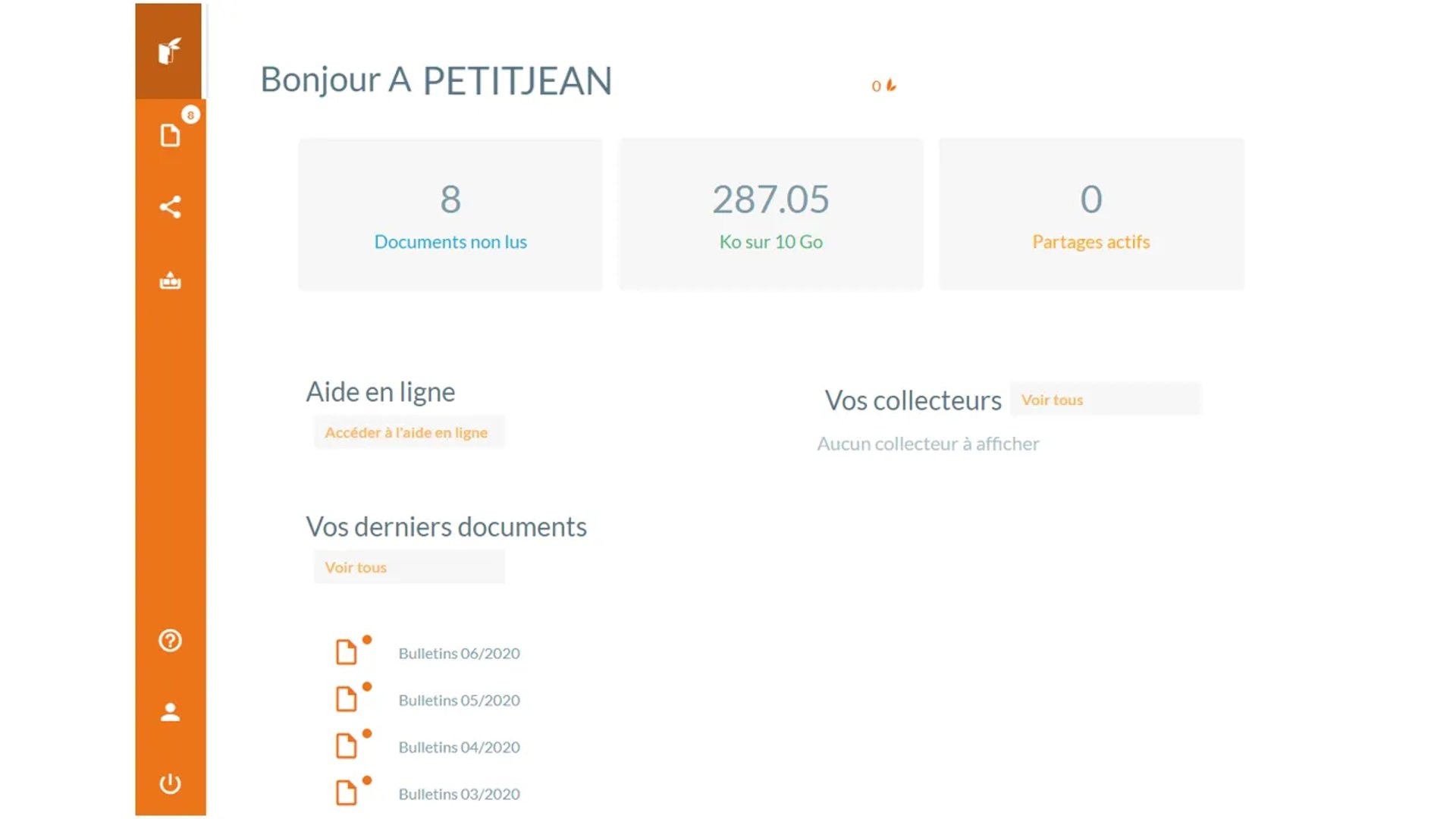This screenshot has width=1456, height=819.
Task: Click the Digiposte logo icon in sidebar
Action: [169, 51]
